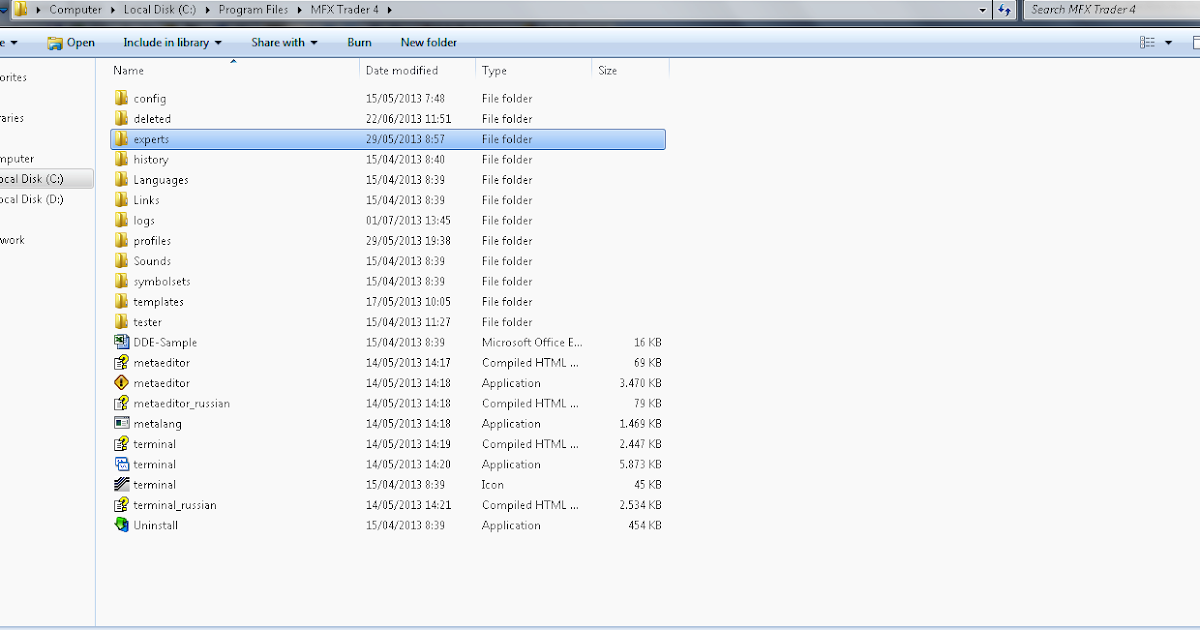This screenshot has height=630, width=1200.
Task: Expand the Change your view options arrow
Action: 1168,42
